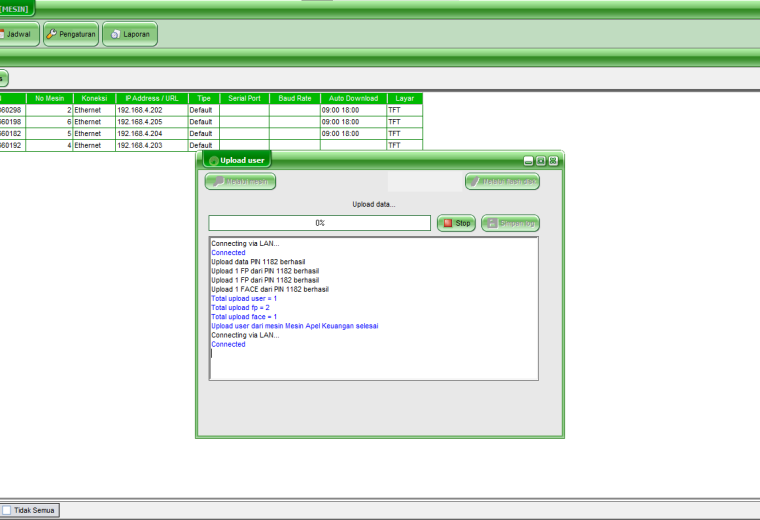760x520 pixels.
Task: Select the machine row with IP 192.168.4.204
Action: click(211, 133)
